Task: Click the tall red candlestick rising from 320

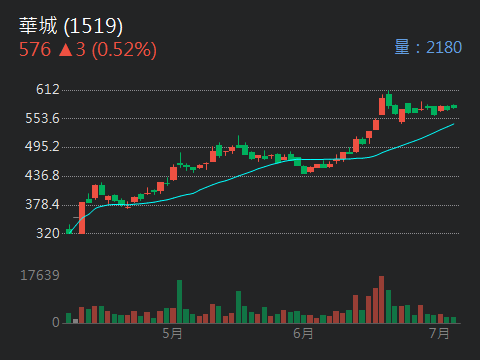Action: pyautogui.click(x=82, y=218)
